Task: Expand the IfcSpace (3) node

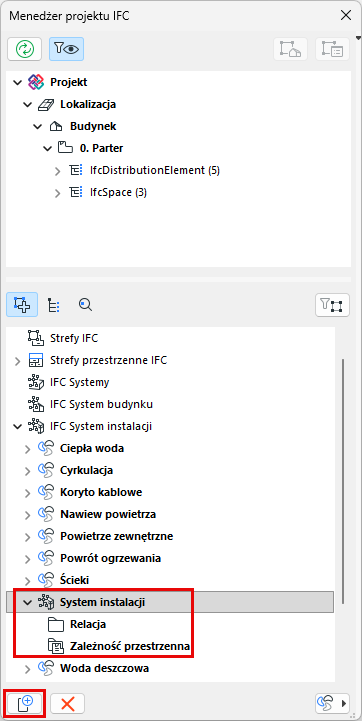Action: click(57, 193)
